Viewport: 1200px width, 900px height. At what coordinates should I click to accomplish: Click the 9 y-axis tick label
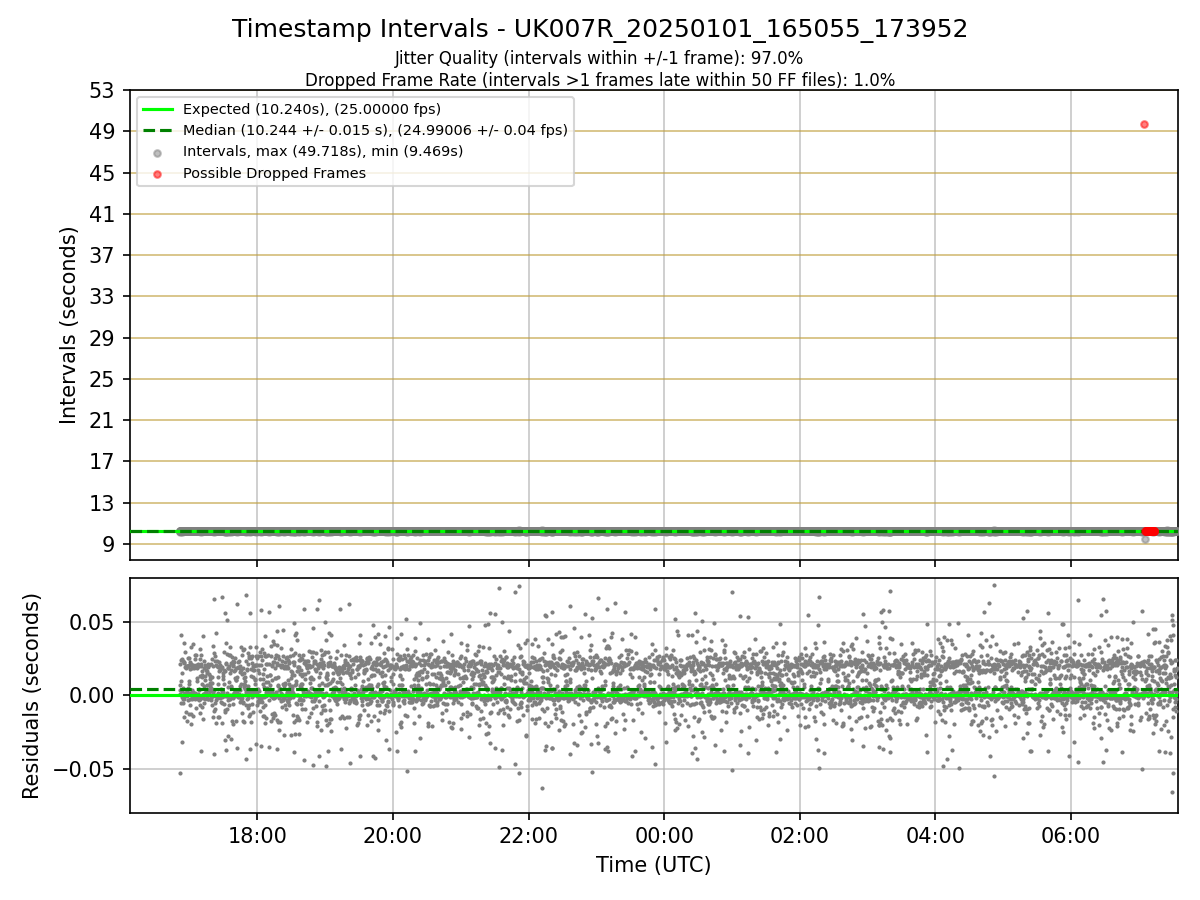tap(111, 545)
